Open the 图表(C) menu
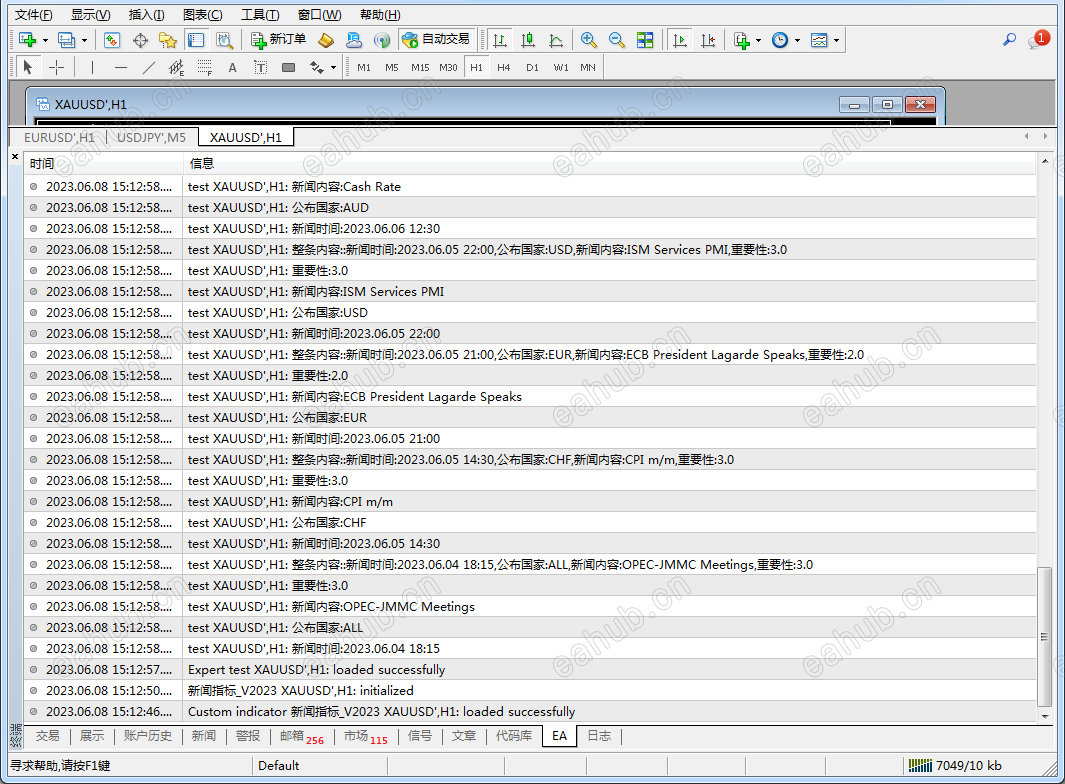The width and height of the screenshot is (1065, 784). coord(202,14)
